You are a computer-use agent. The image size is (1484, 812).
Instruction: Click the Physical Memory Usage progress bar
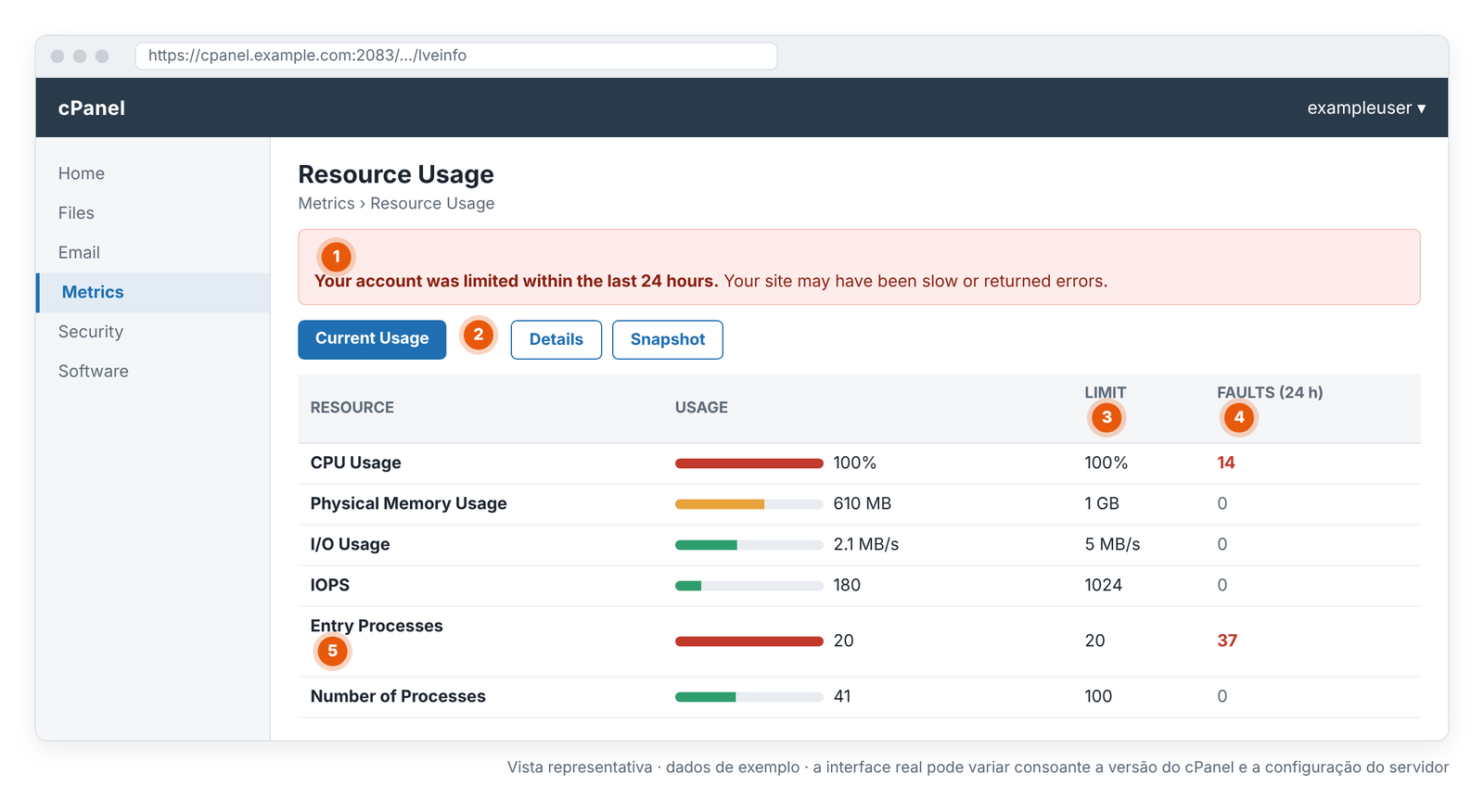pyautogui.click(x=749, y=504)
